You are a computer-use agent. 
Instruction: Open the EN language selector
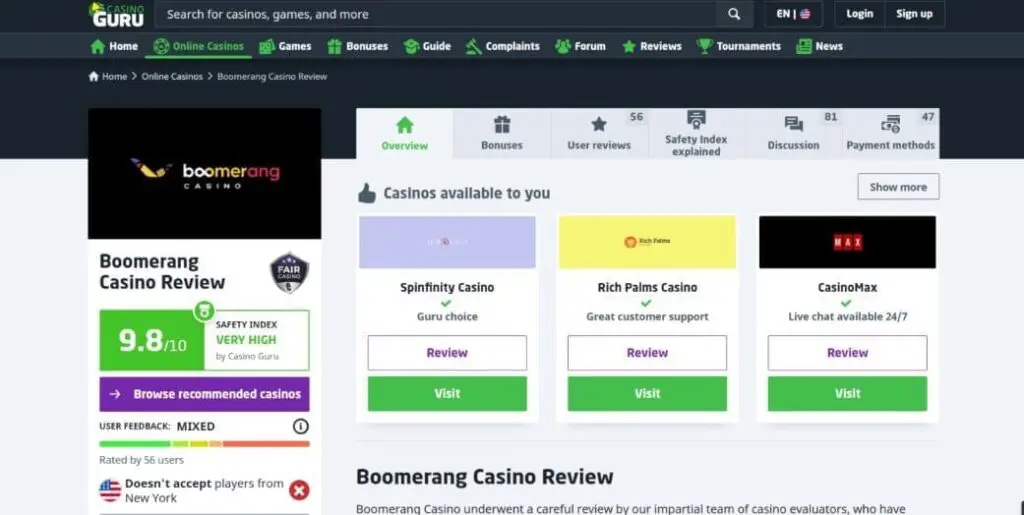coord(793,14)
